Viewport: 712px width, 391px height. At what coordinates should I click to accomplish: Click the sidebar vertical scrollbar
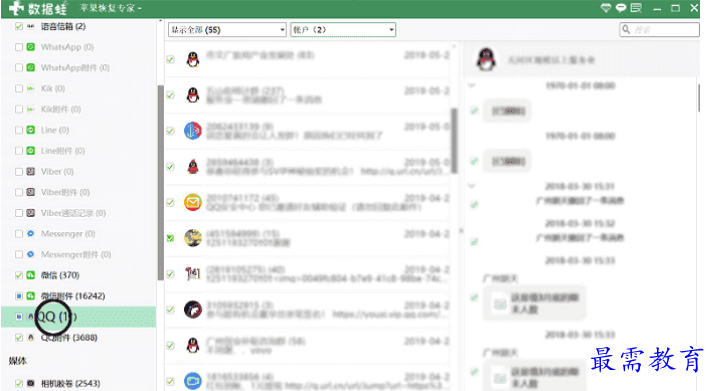click(x=160, y=183)
